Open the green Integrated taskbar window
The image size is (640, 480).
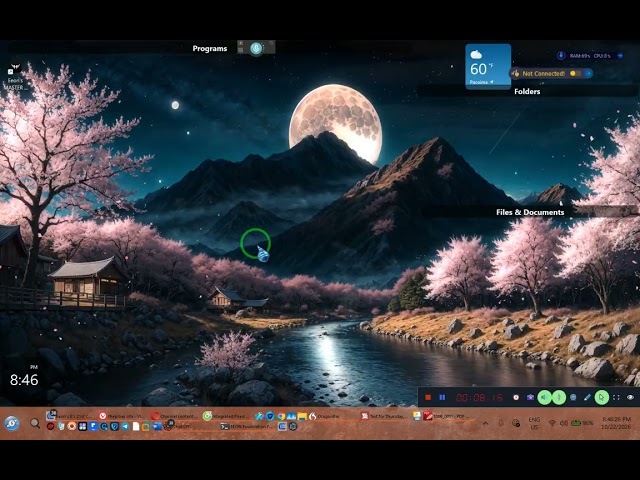pos(226,416)
